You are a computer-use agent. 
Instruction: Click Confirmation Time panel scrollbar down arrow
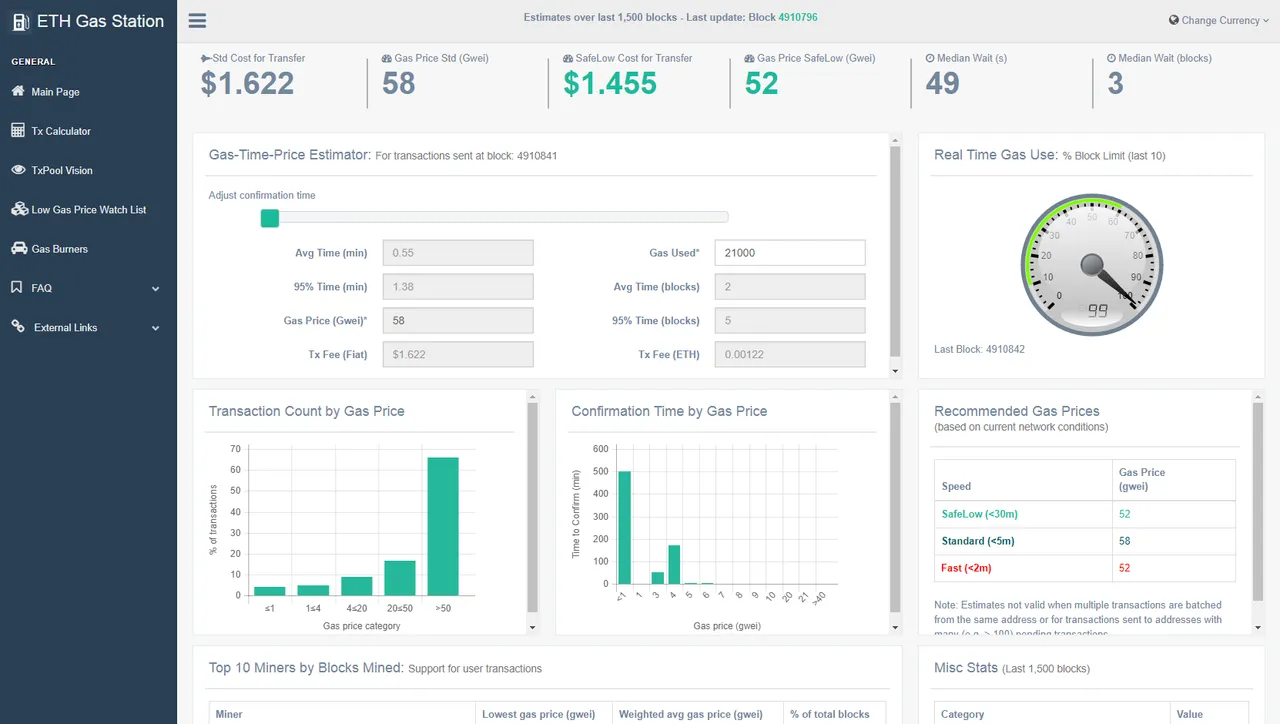[895, 627]
